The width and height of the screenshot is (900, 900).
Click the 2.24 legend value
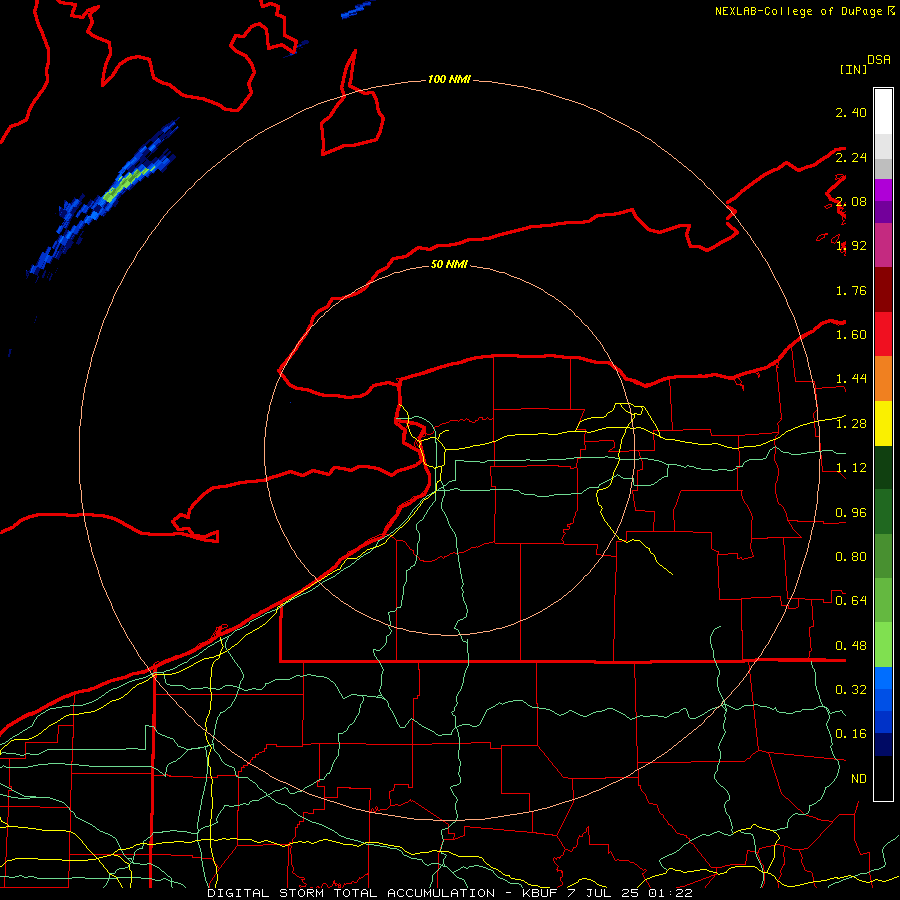(x=851, y=157)
